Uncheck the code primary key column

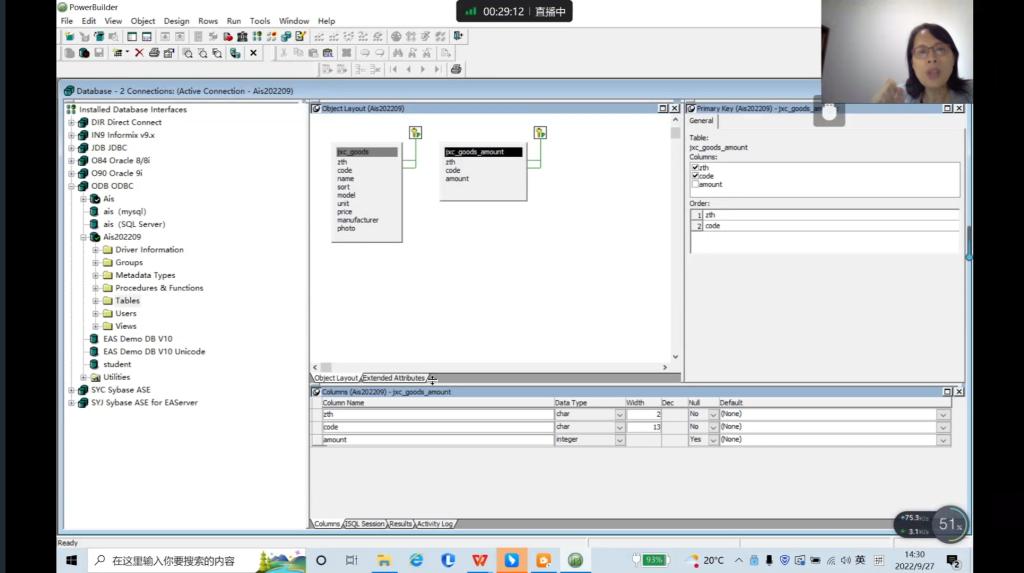coord(695,176)
